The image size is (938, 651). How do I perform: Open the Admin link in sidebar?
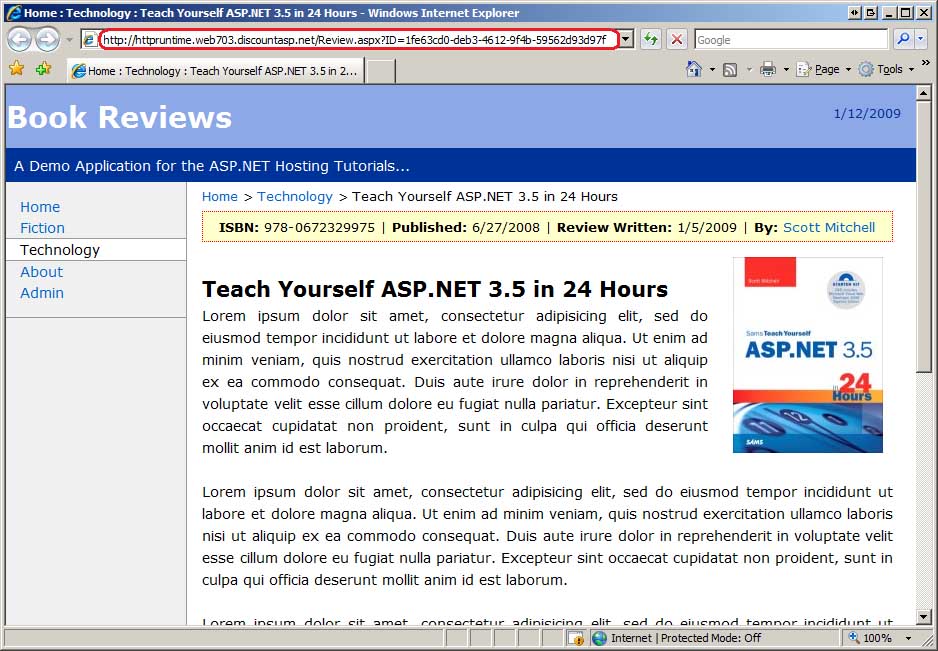pyautogui.click(x=42, y=293)
